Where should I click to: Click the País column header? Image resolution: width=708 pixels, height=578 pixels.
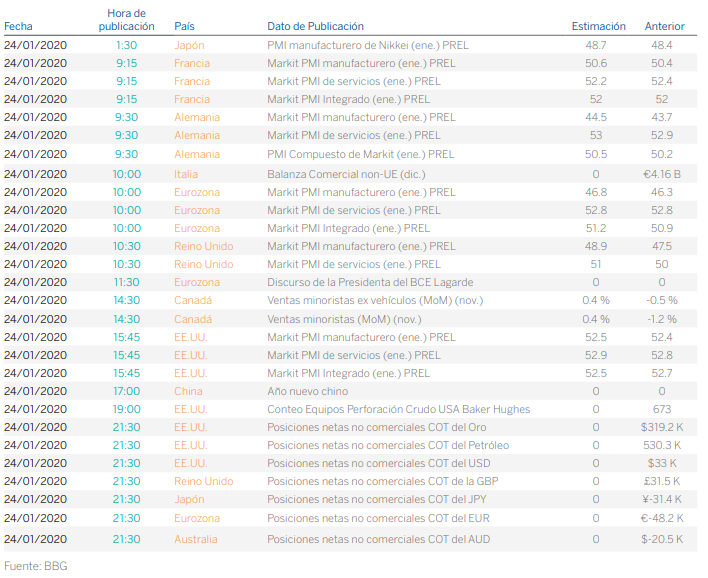point(185,26)
